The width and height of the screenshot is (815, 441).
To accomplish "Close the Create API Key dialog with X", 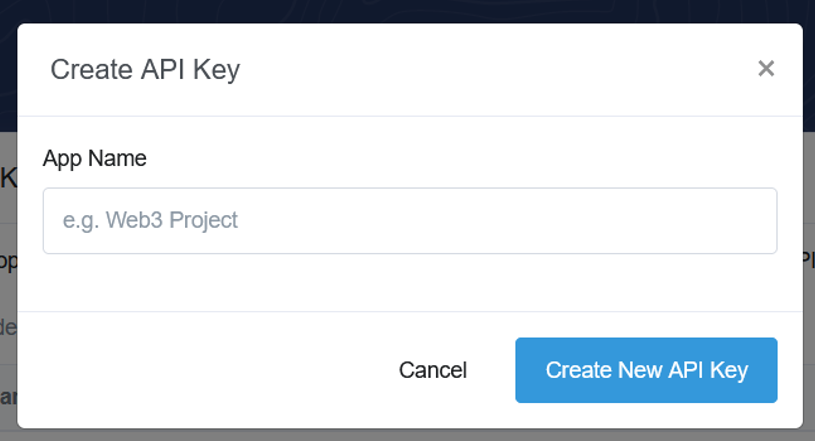I will 766,69.
